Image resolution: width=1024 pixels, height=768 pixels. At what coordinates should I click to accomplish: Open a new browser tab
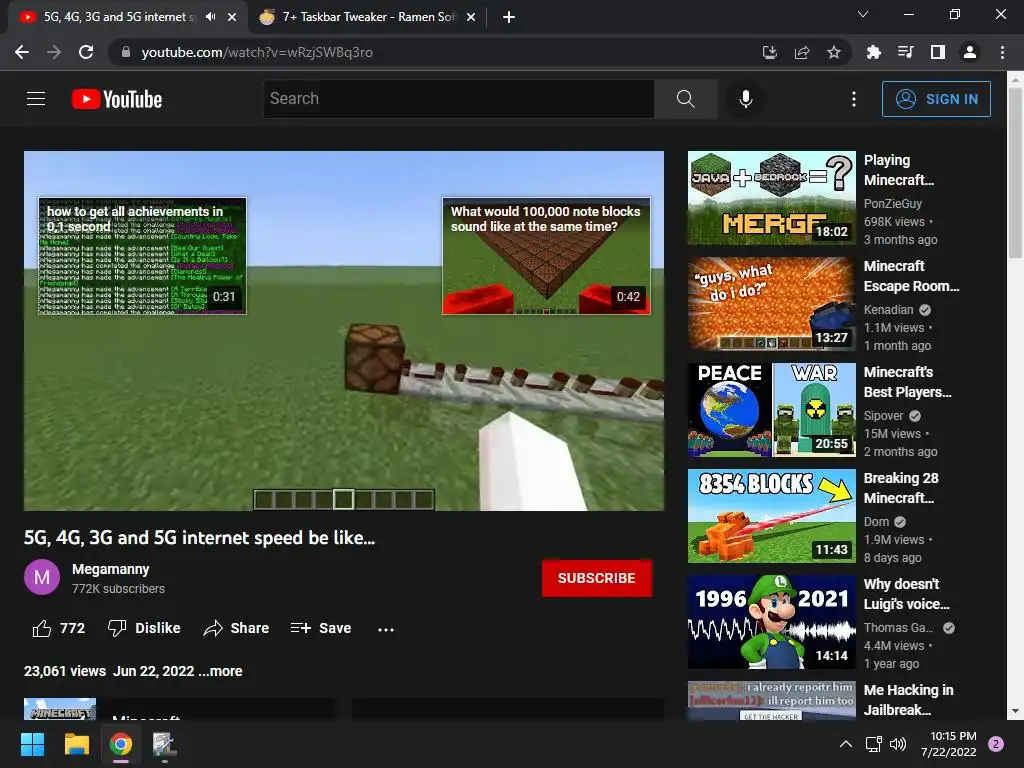(509, 17)
